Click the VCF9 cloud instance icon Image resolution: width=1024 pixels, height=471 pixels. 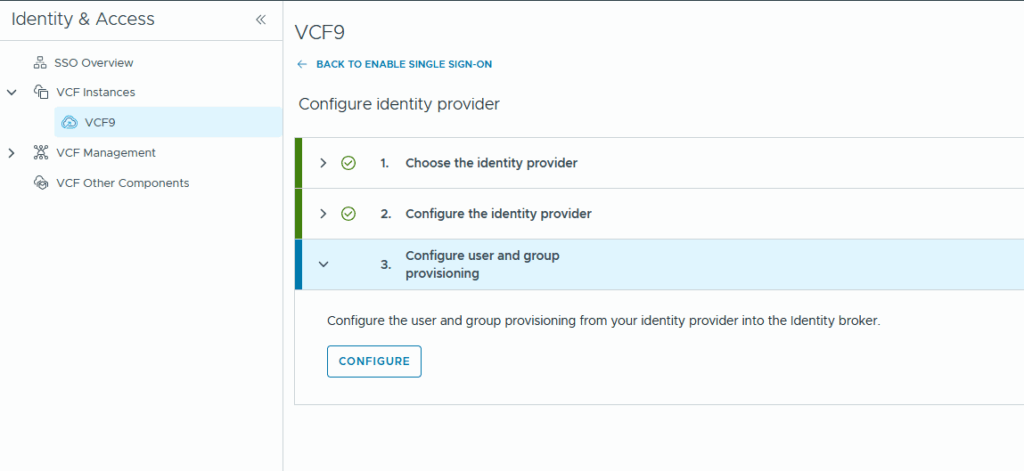pos(69,122)
